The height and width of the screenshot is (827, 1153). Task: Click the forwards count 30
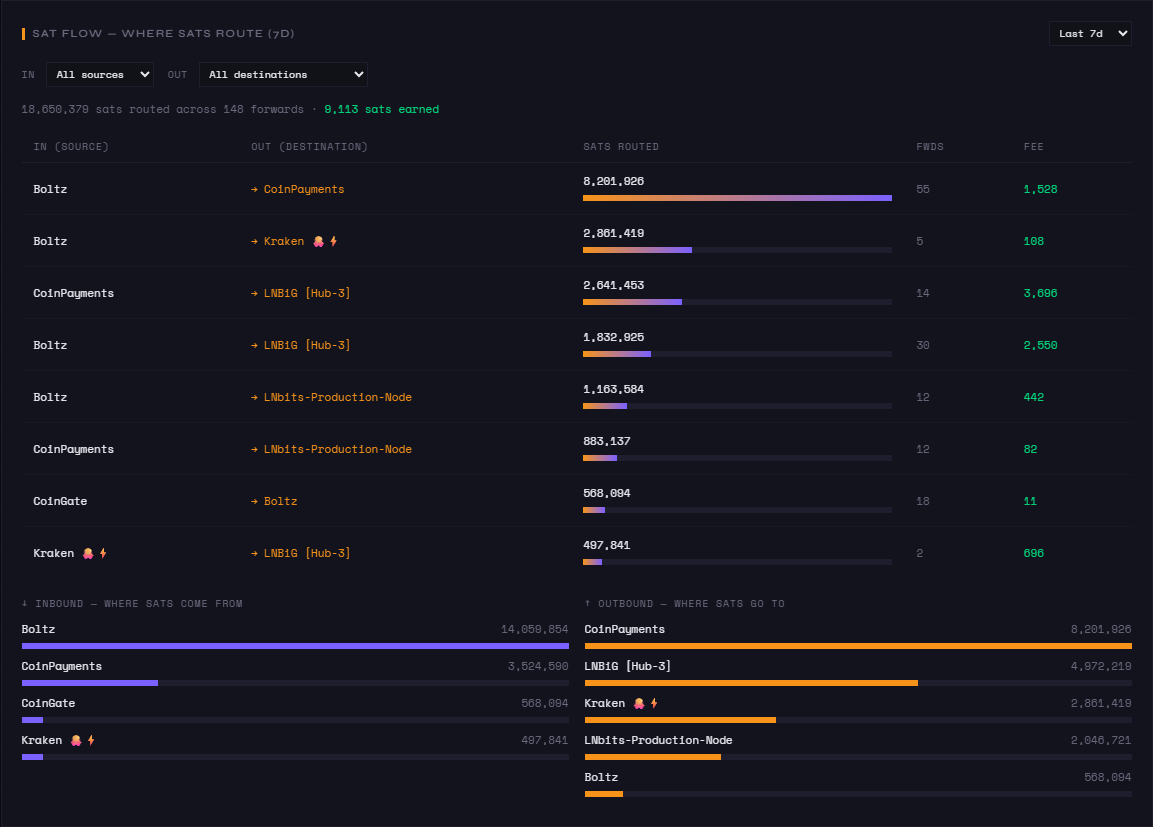923,346
